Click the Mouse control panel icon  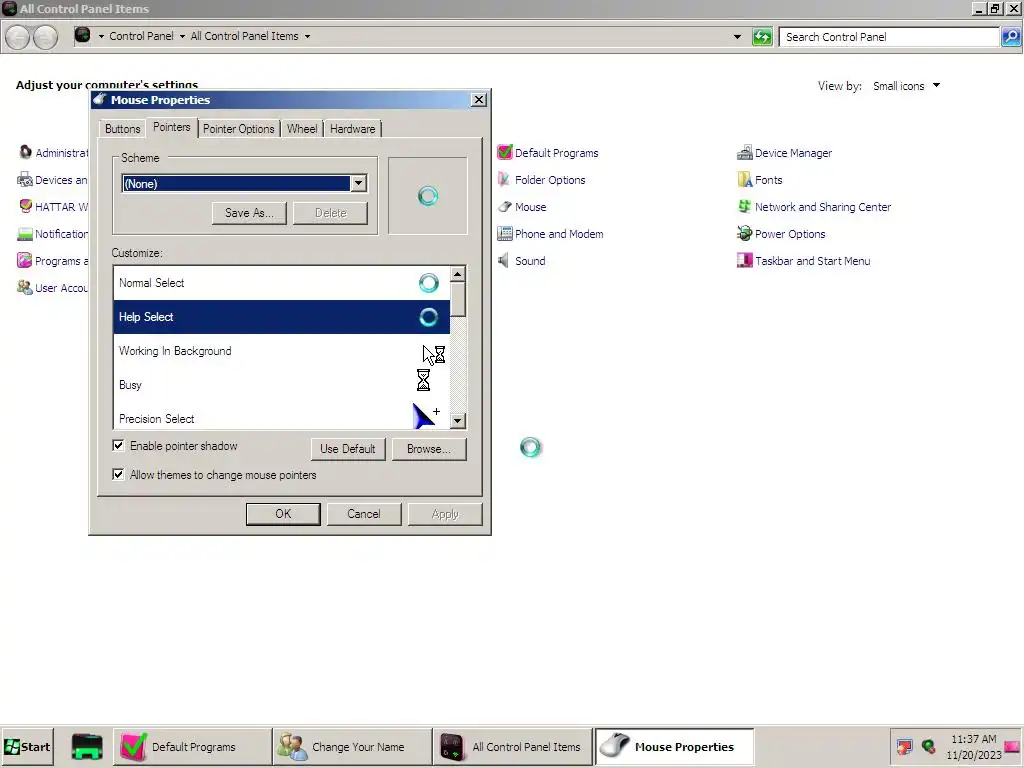tap(504, 207)
